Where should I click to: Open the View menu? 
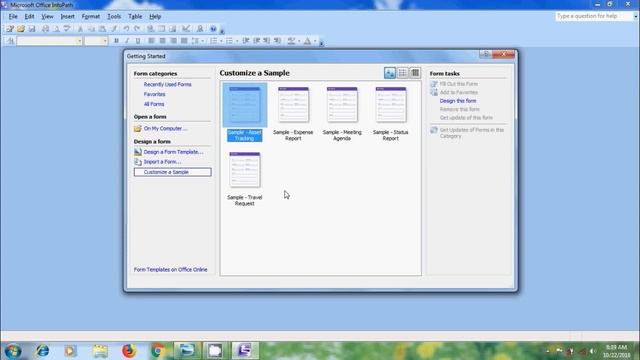point(47,16)
